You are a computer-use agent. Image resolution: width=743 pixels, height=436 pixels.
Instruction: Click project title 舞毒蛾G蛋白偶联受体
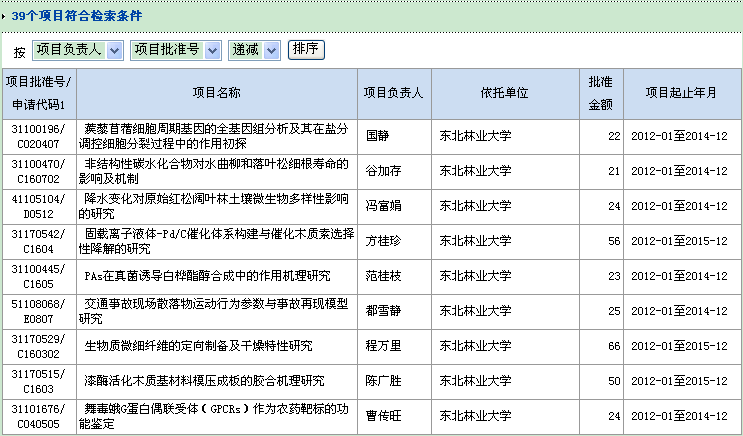pyautogui.click(x=214, y=416)
